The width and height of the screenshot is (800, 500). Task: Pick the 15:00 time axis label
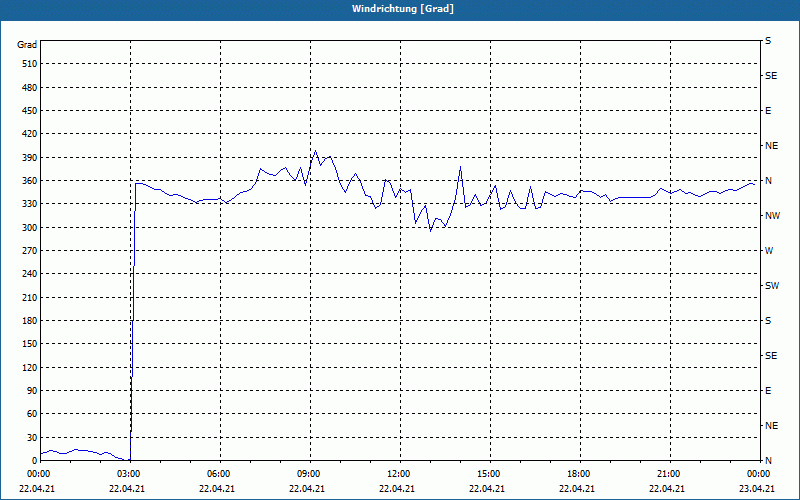(x=487, y=474)
